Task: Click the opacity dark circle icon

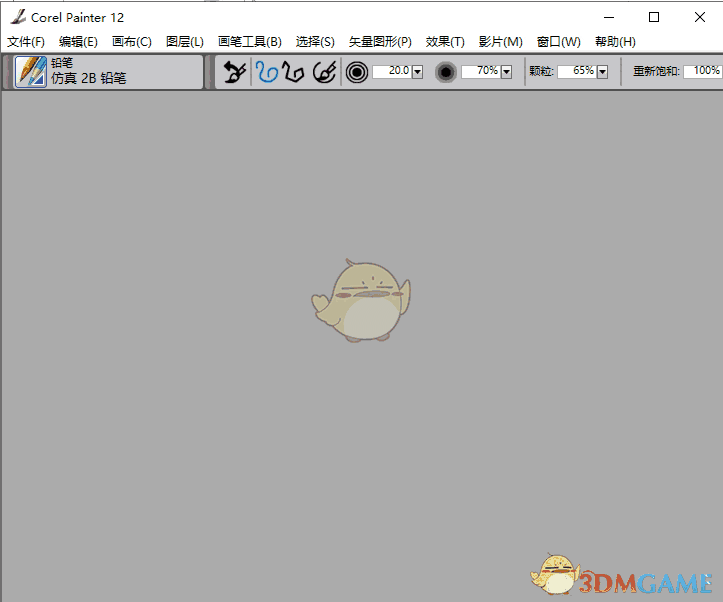Action: click(x=445, y=72)
